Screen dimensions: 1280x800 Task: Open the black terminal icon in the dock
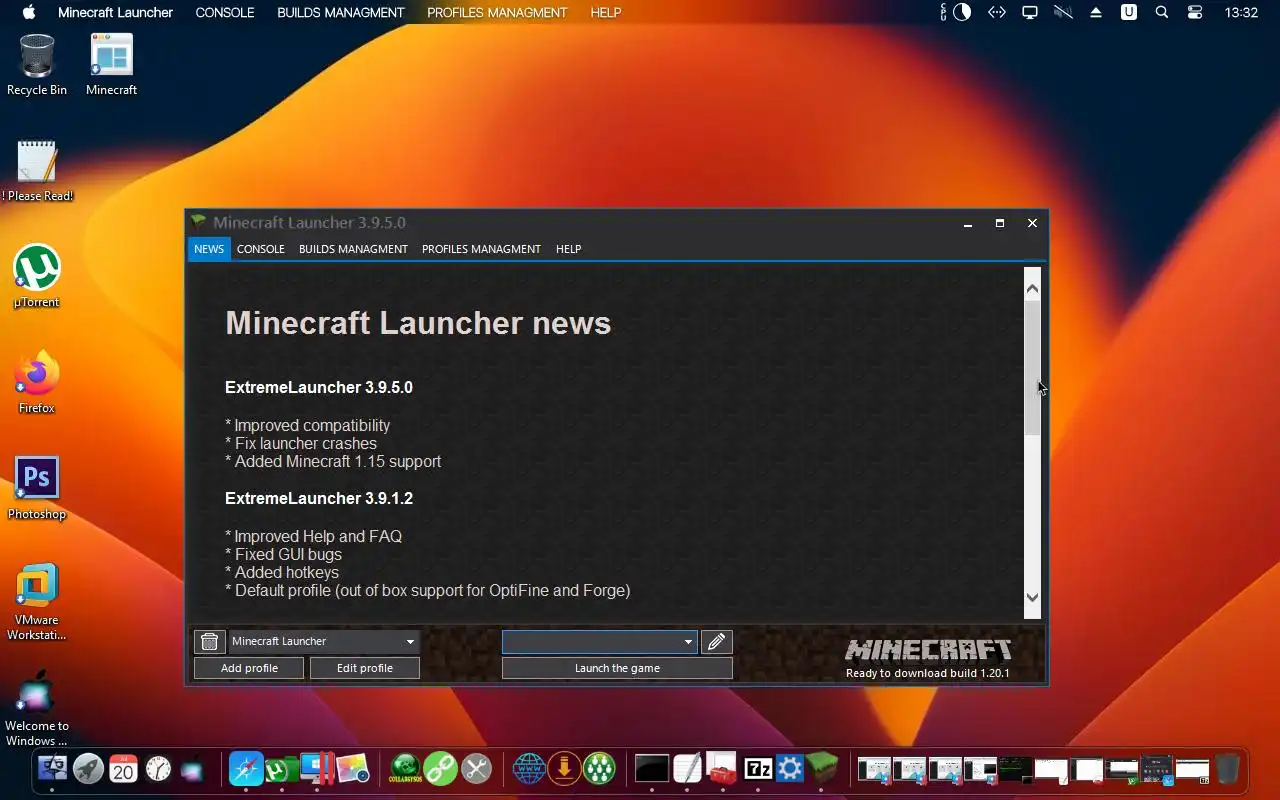click(x=652, y=768)
